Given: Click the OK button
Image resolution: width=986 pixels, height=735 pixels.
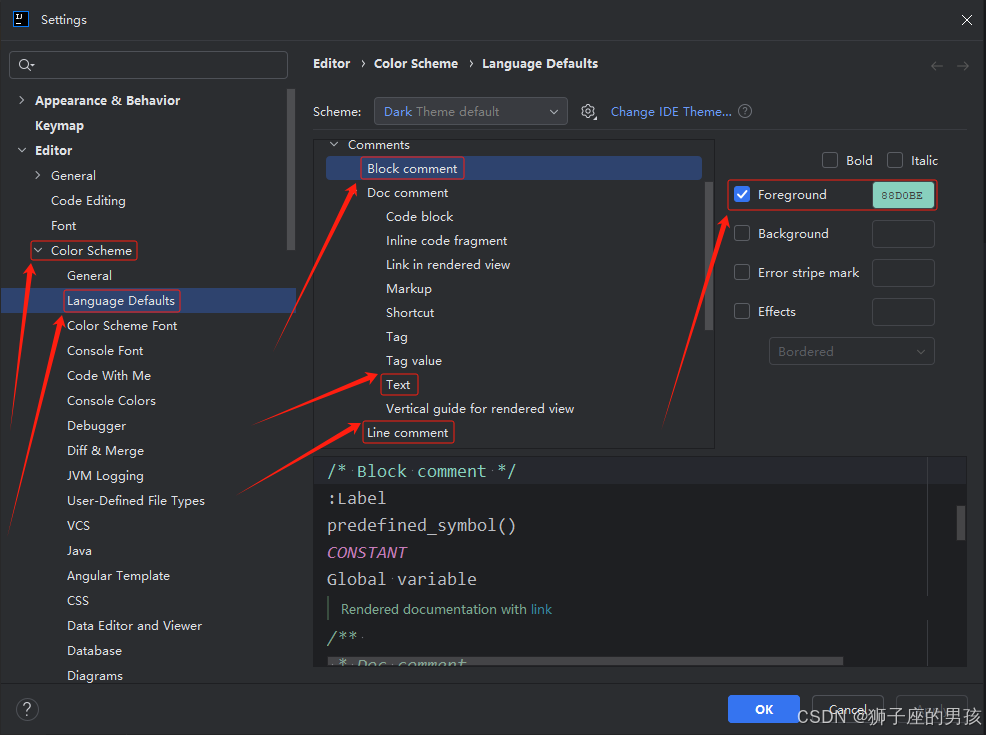Looking at the screenshot, I should [763, 709].
